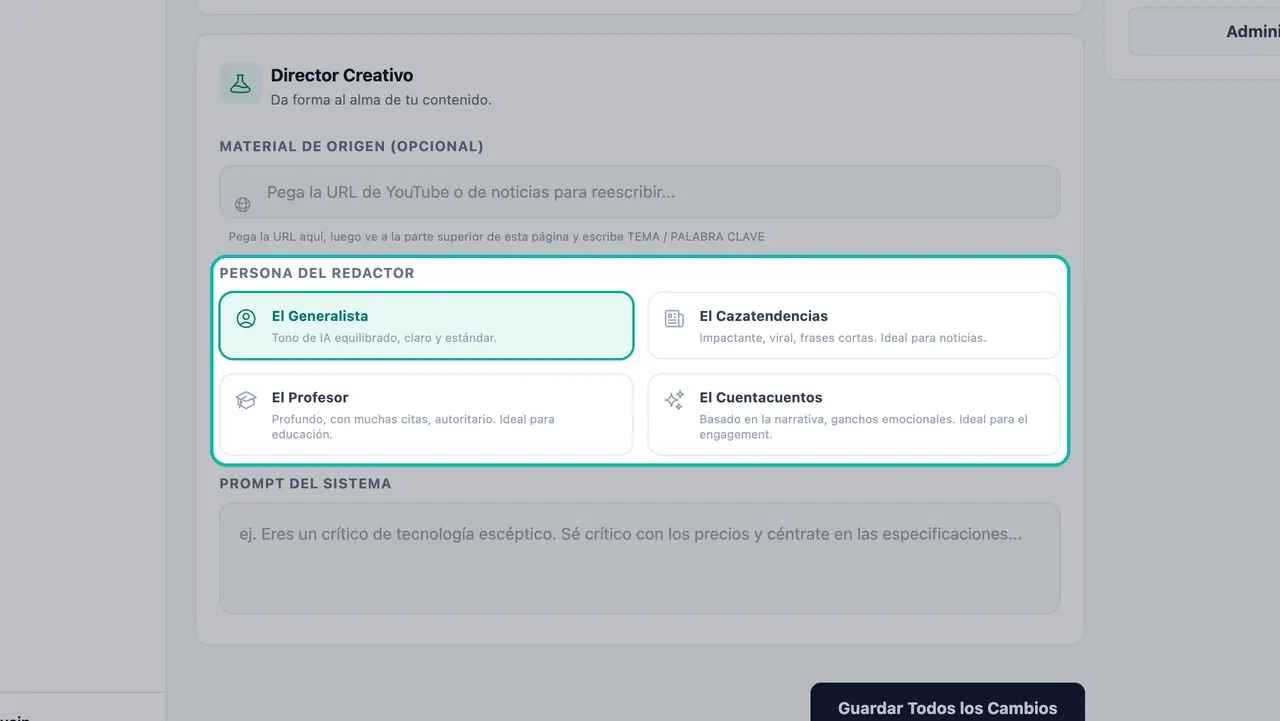Save with Guardar Todos los Cambios button

click(947, 702)
